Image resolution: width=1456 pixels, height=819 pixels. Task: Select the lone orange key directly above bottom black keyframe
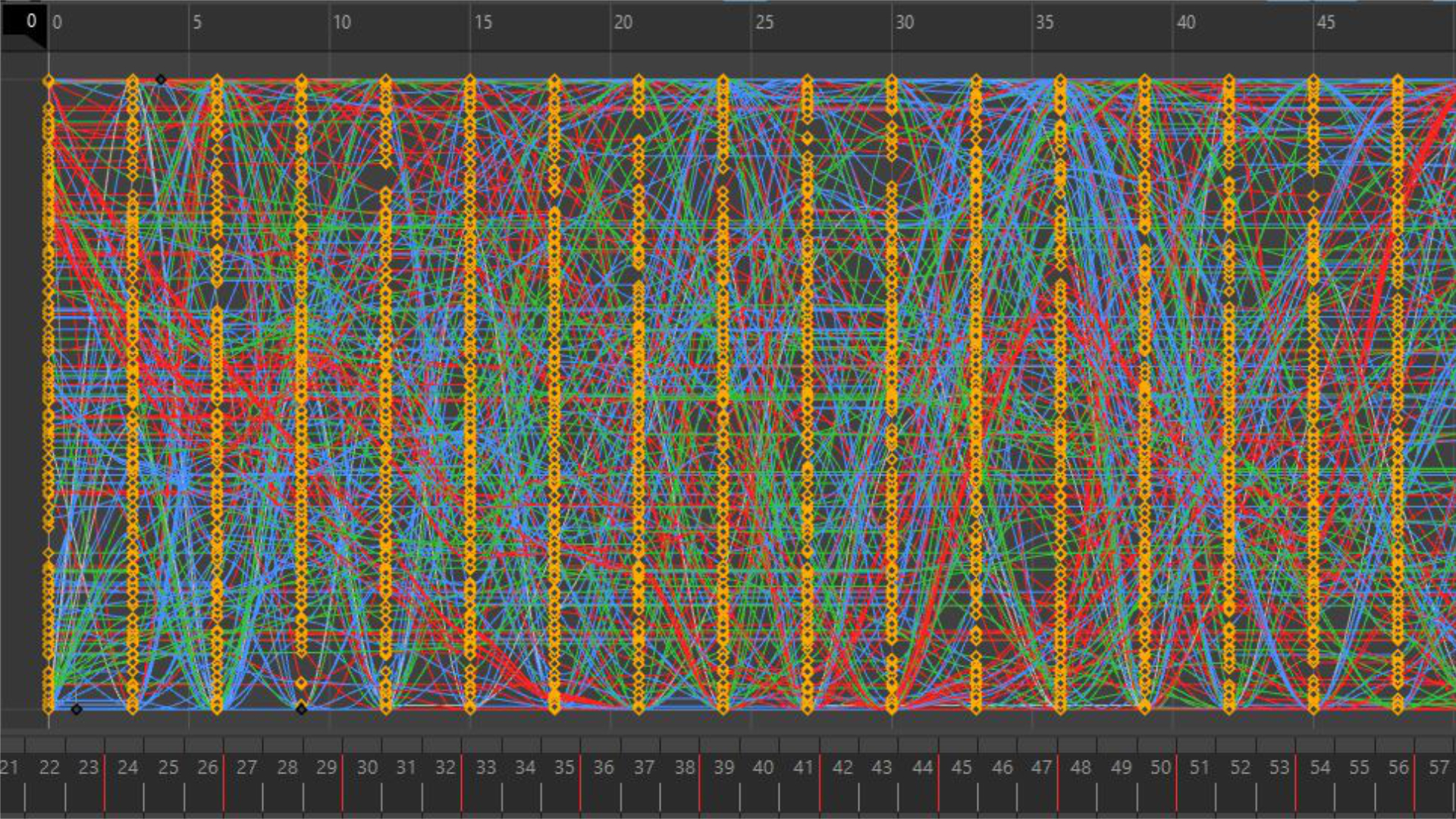(x=302, y=684)
